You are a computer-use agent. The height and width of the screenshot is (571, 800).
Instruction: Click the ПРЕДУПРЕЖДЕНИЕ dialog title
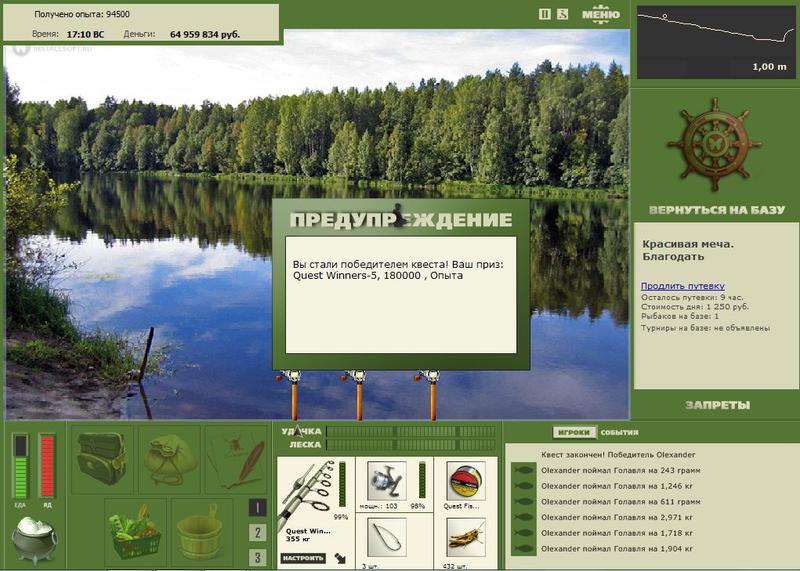(401, 219)
